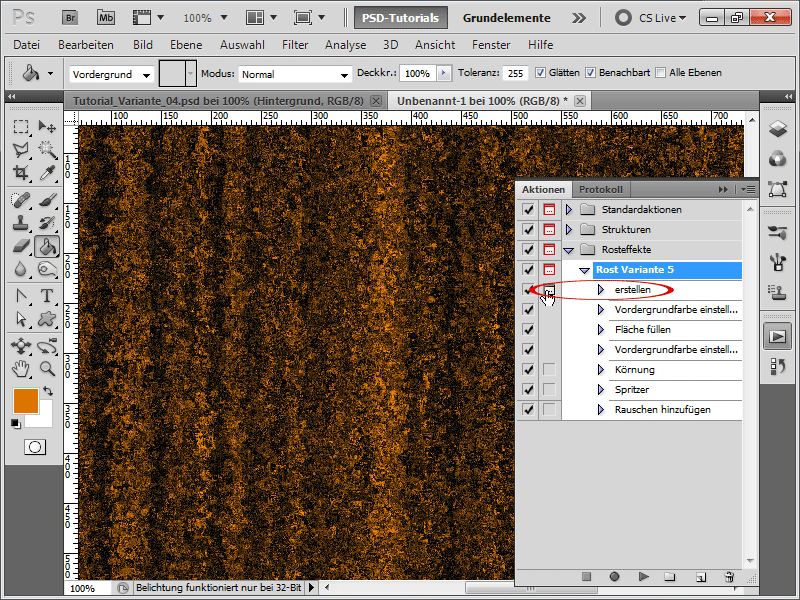800x600 pixels.
Task: Click the orange foreground color swatch
Action: pos(26,401)
